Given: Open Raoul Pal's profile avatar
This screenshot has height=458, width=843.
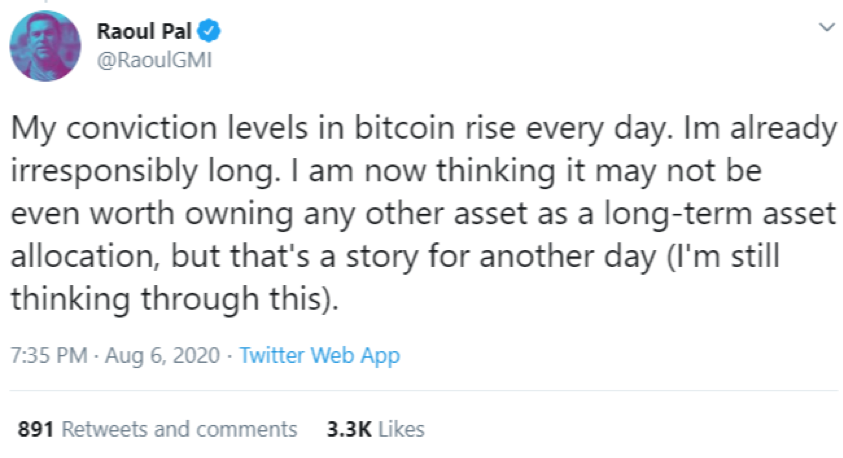Looking at the screenshot, I should [x=46, y=47].
